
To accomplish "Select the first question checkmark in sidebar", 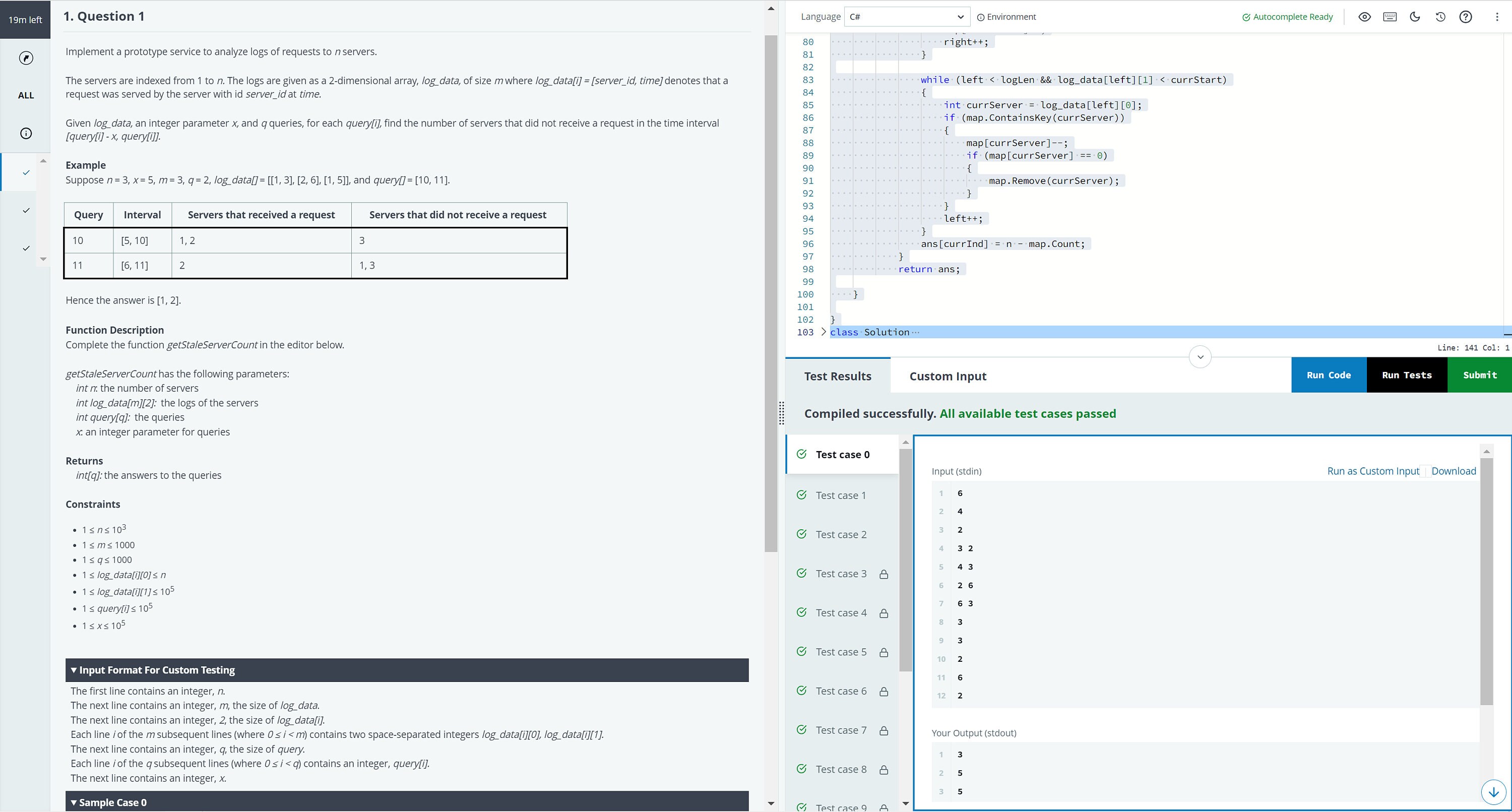I will [26, 172].
